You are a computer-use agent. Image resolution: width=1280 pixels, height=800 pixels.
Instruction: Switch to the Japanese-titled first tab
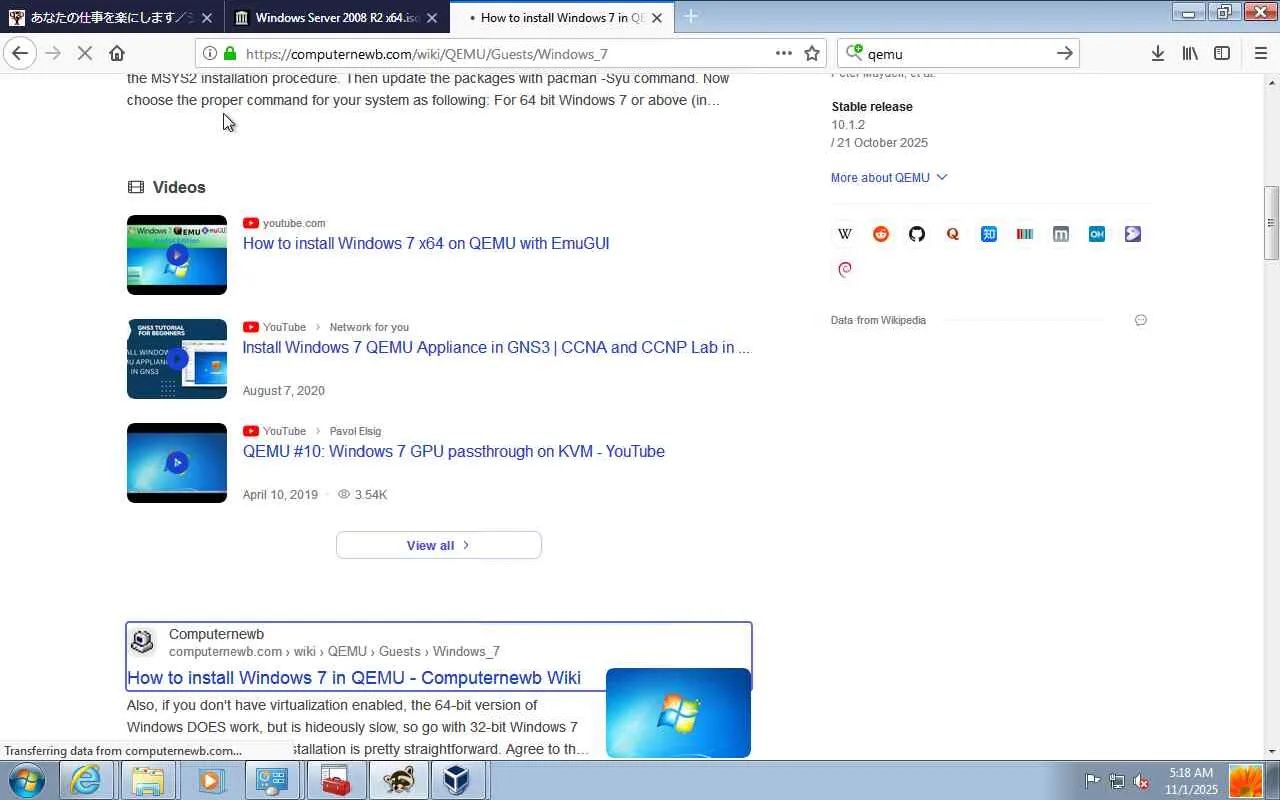[x=111, y=18]
